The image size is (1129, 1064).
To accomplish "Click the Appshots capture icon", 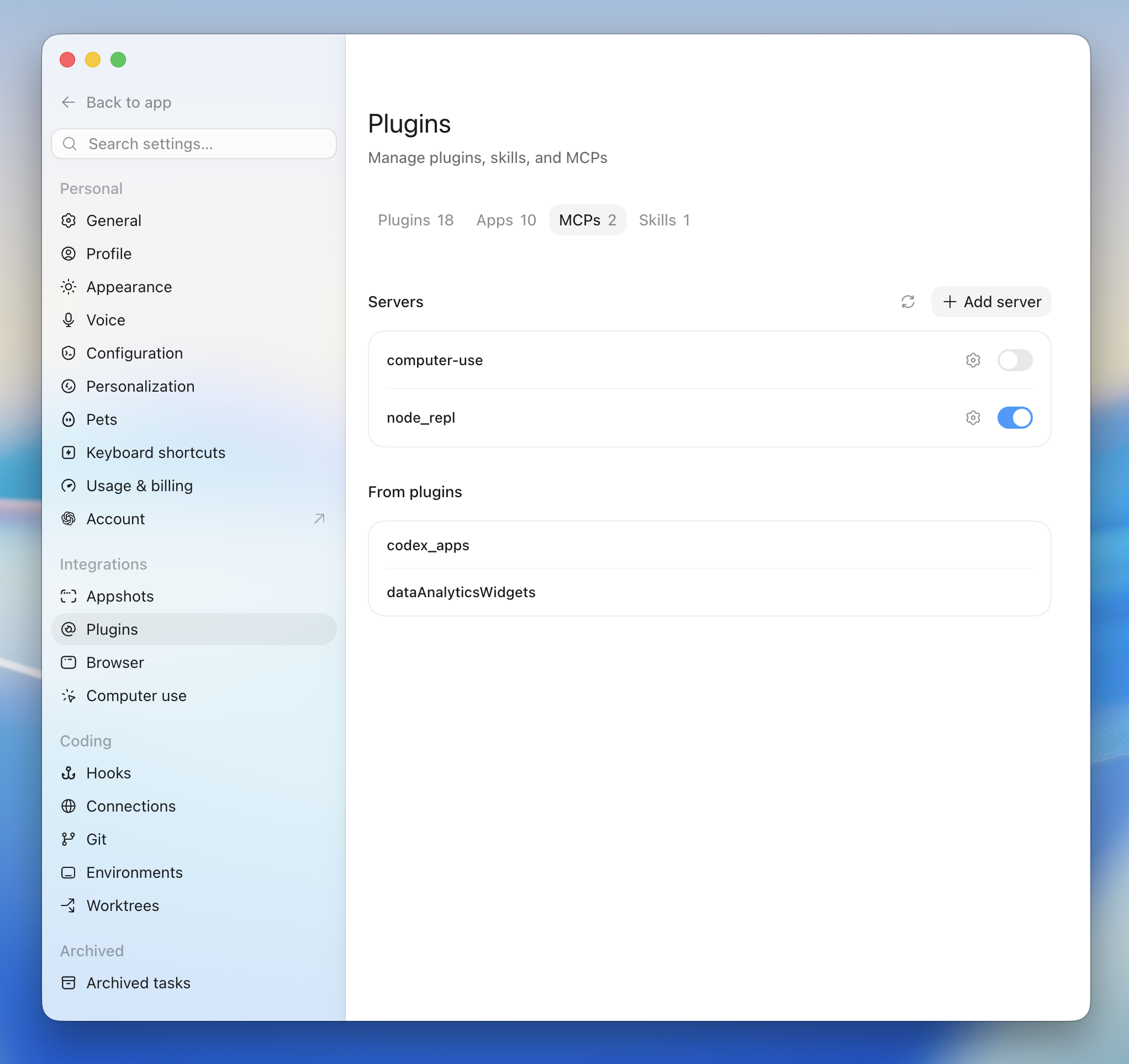I will (68, 597).
